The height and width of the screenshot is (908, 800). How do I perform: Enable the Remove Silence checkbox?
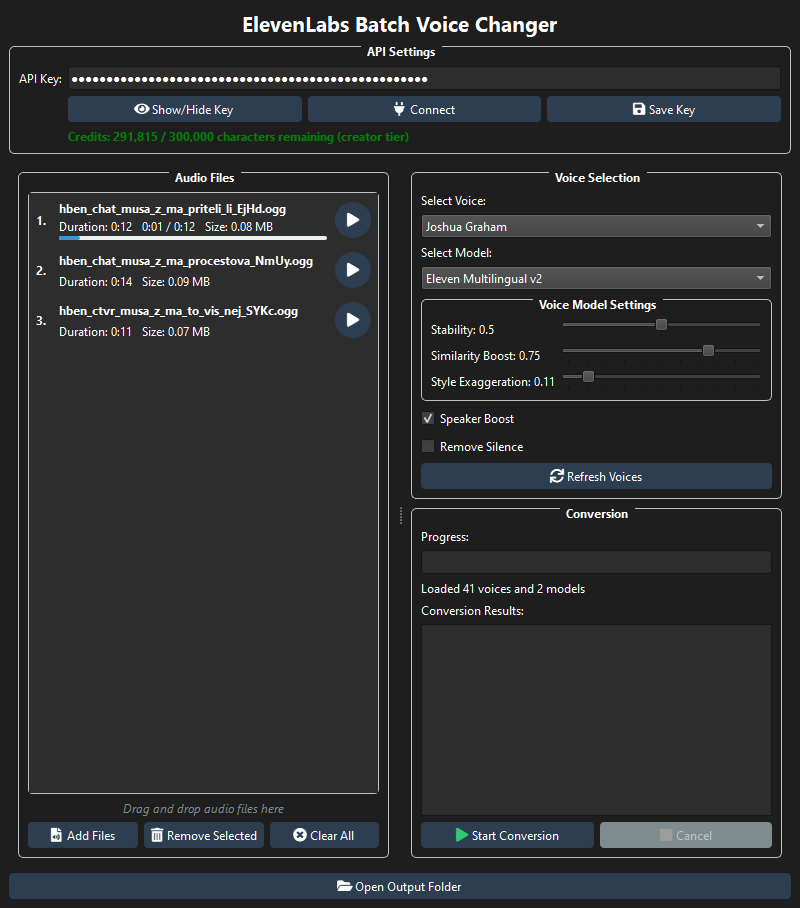(x=428, y=446)
